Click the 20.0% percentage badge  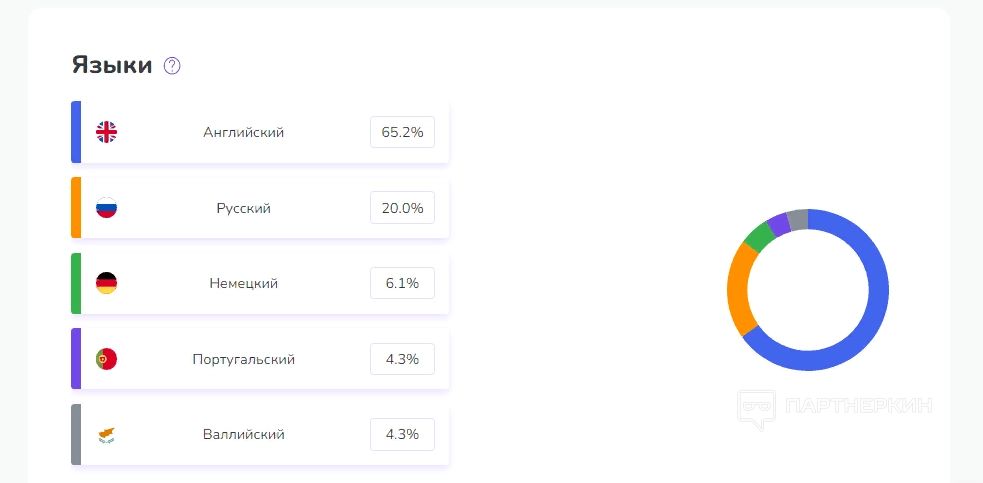pos(402,208)
